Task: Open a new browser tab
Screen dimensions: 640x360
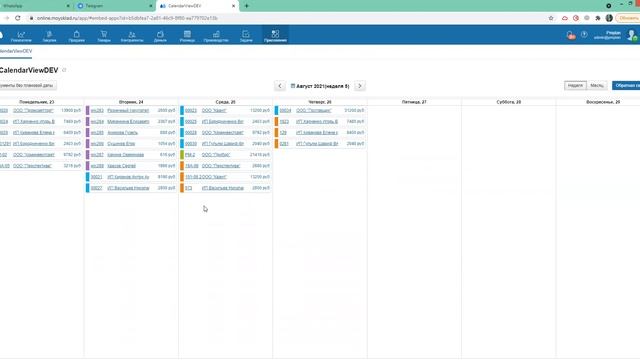Action: tap(247, 6)
